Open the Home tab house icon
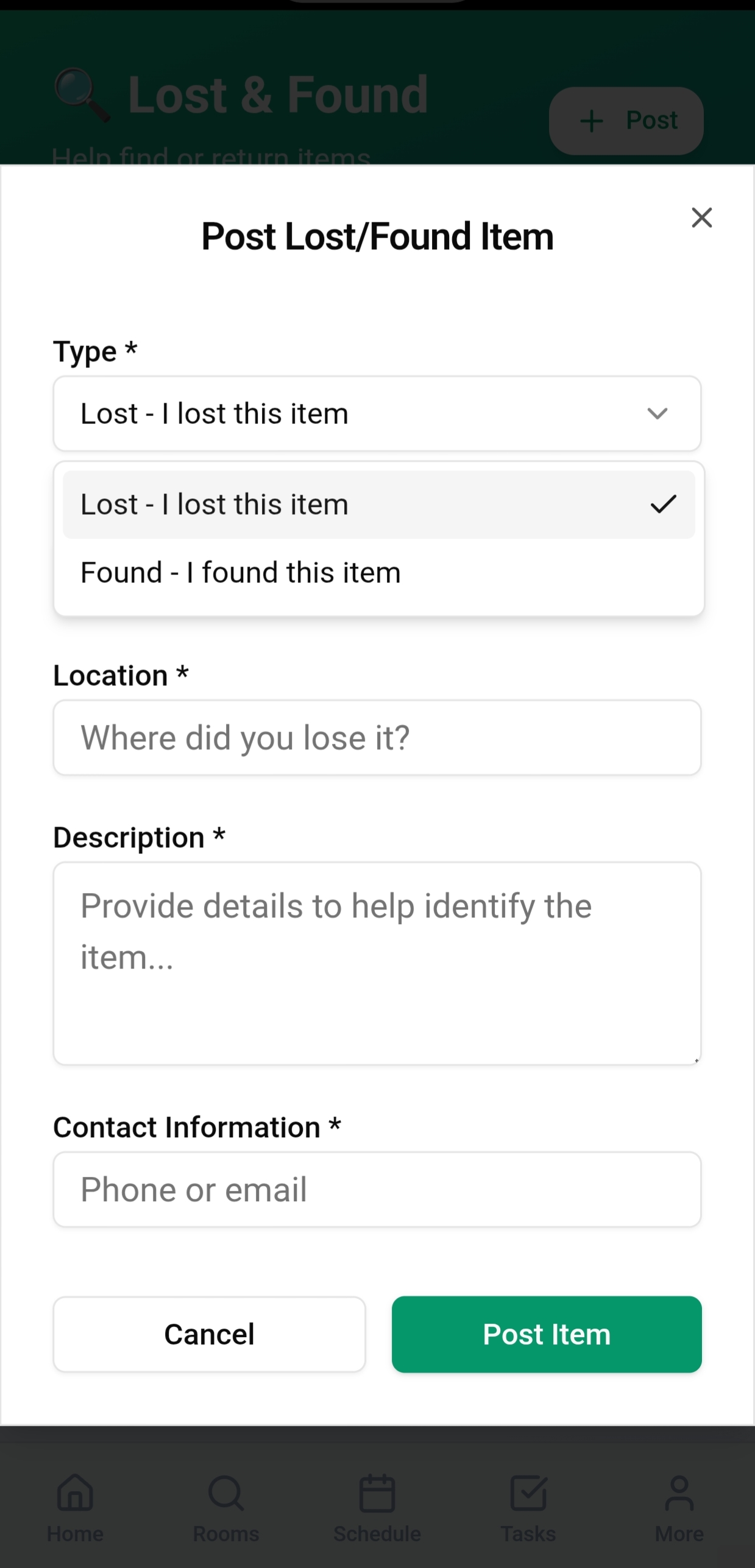This screenshot has height=1568, width=755. (75, 1492)
